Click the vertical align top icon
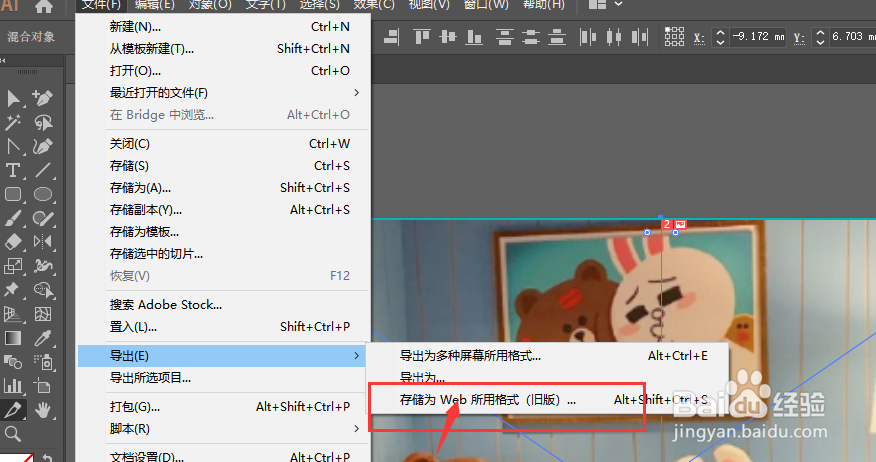Screen dimensions: 876x462 pyautogui.click(x=422, y=37)
